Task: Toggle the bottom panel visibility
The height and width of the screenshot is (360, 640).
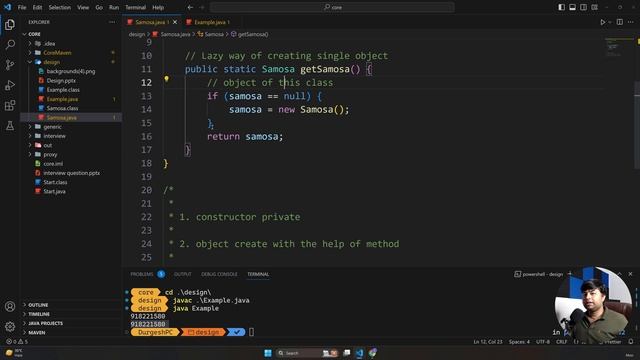Action: [x=573, y=7]
